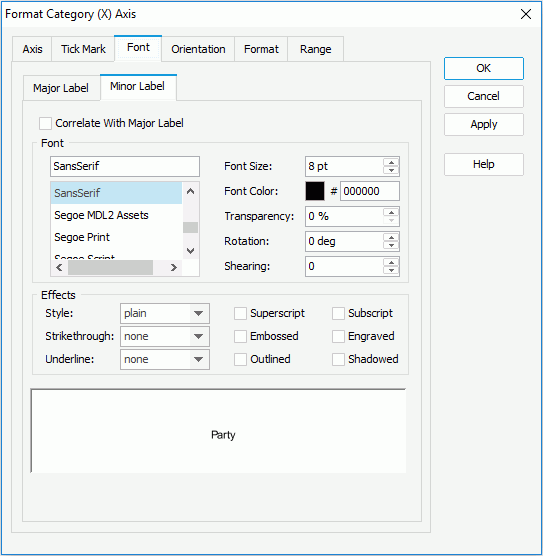Click font list scroll left arrow
543x556 pixels.
click(59, 267)
